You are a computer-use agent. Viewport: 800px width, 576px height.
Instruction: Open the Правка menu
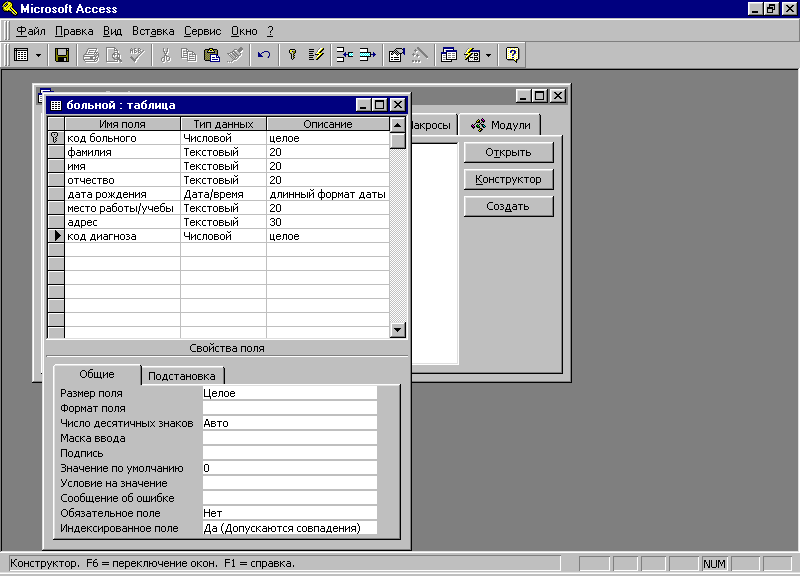point(74,31)
